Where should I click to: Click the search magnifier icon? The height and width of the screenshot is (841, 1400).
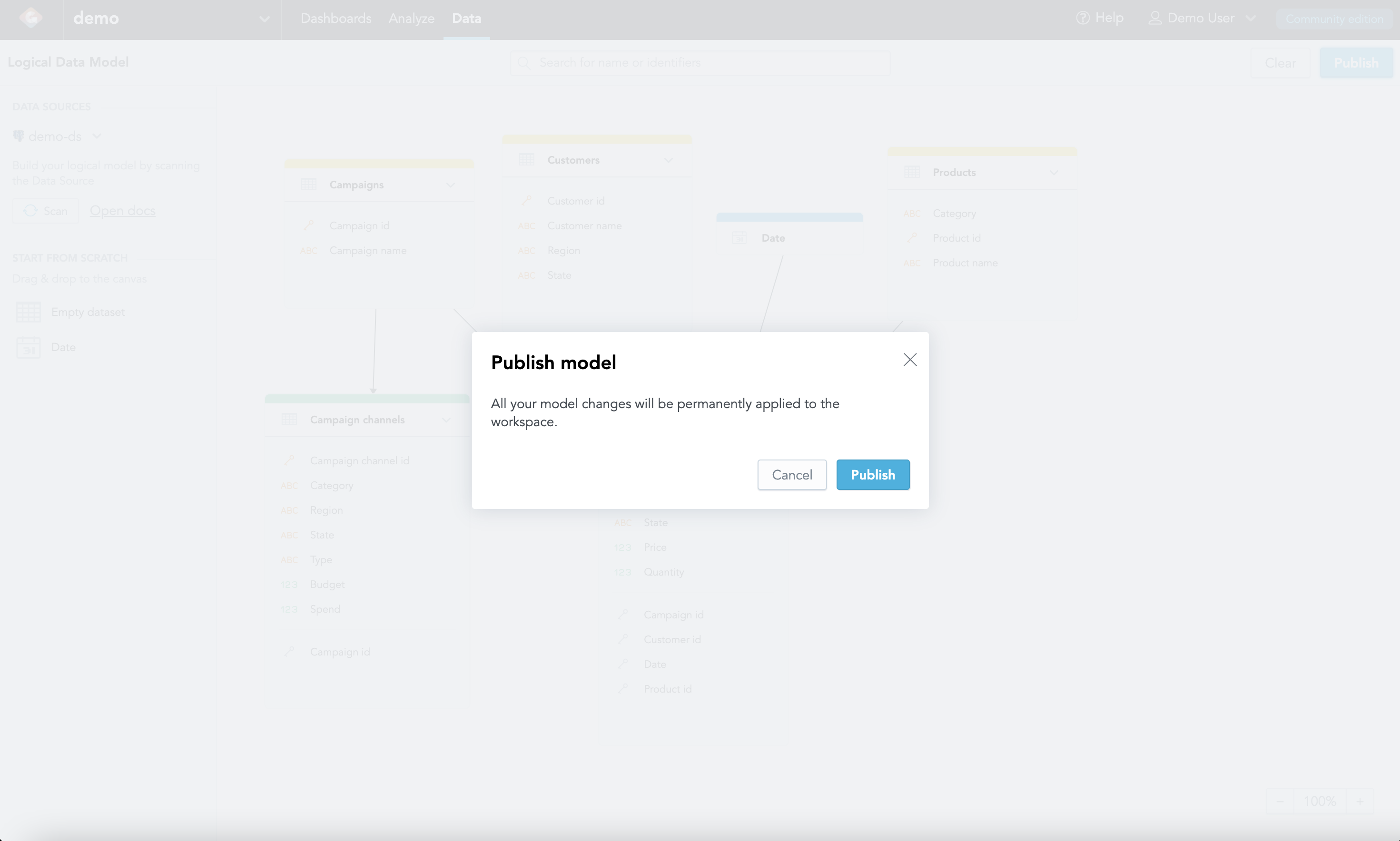coord(524,63)
